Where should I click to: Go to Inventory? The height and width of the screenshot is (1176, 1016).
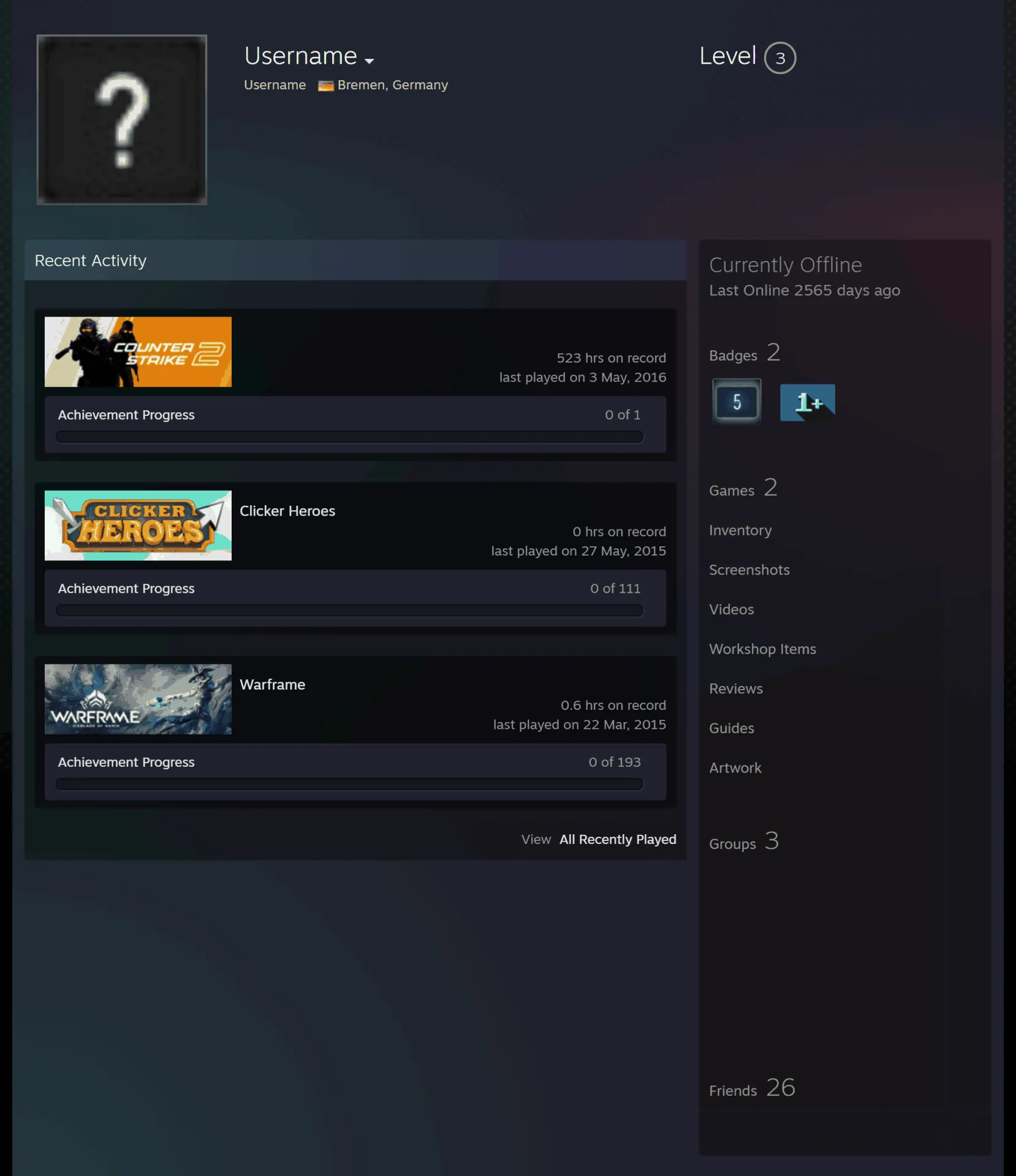[740, 530]
